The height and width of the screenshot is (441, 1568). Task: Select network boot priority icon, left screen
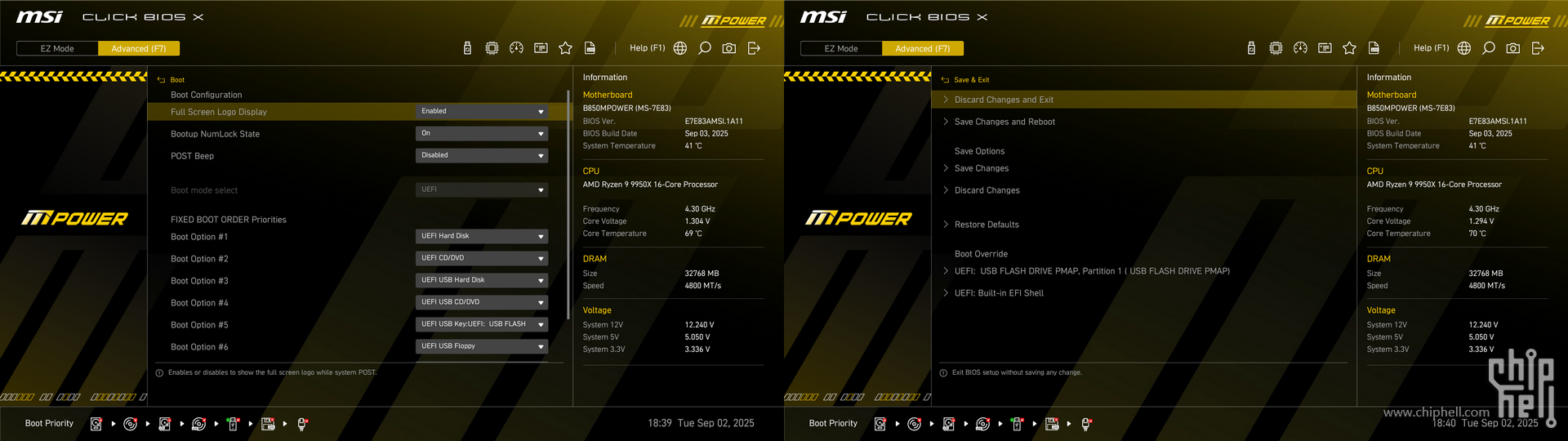(x=302, y=424)
